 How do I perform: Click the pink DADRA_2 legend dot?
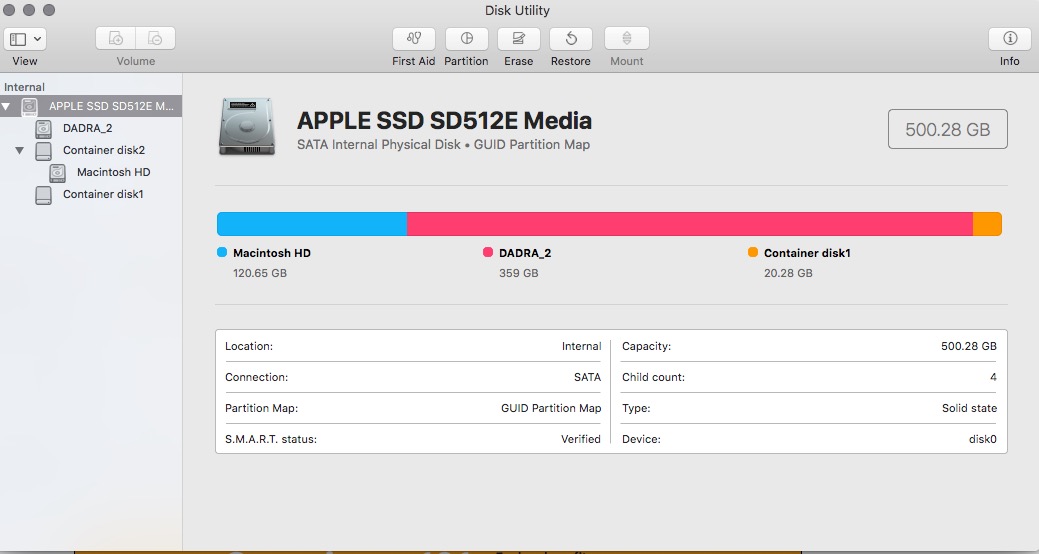pos(488,252)
